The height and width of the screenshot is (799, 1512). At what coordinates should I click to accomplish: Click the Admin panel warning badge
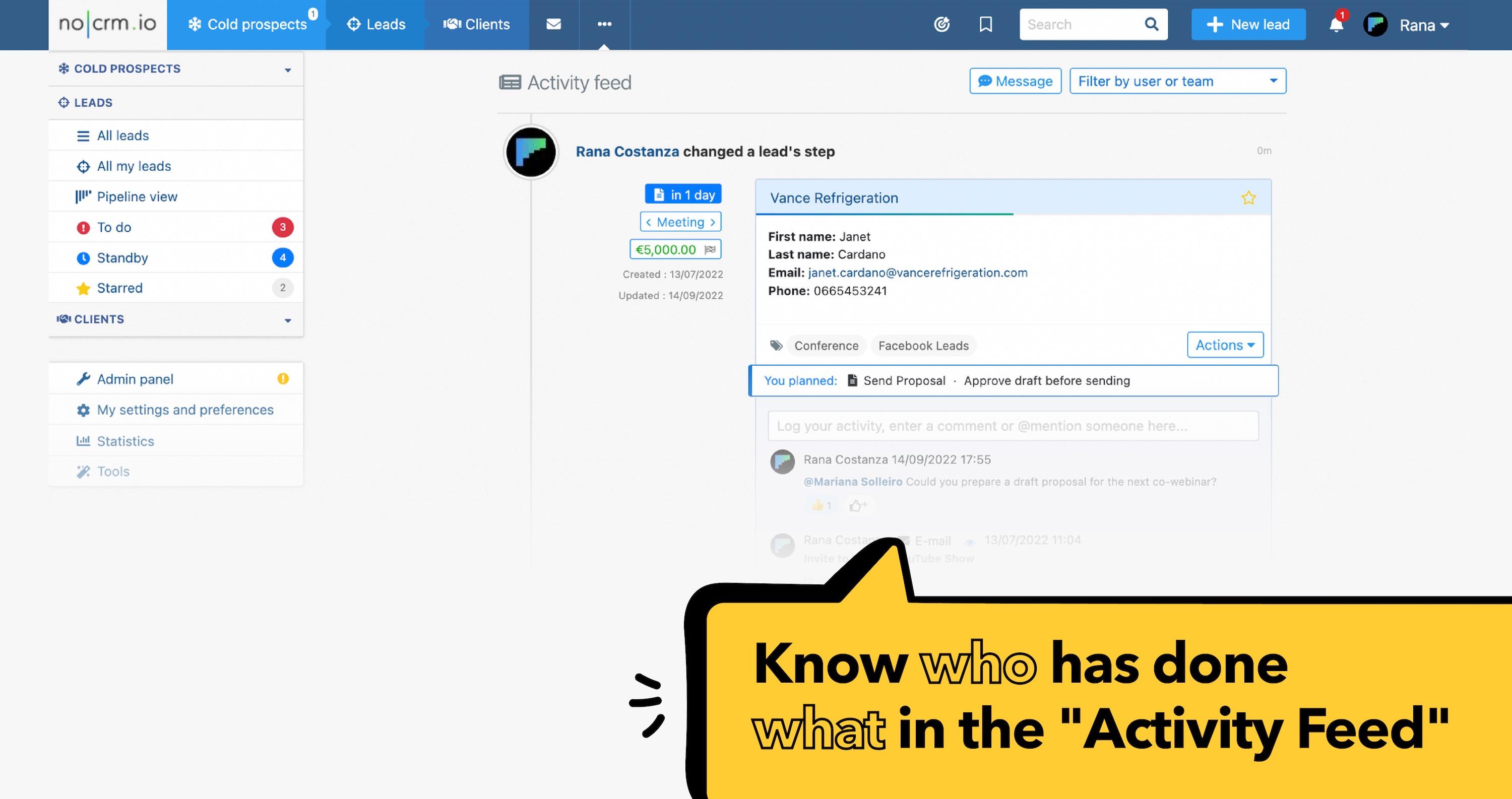(283, 379)
